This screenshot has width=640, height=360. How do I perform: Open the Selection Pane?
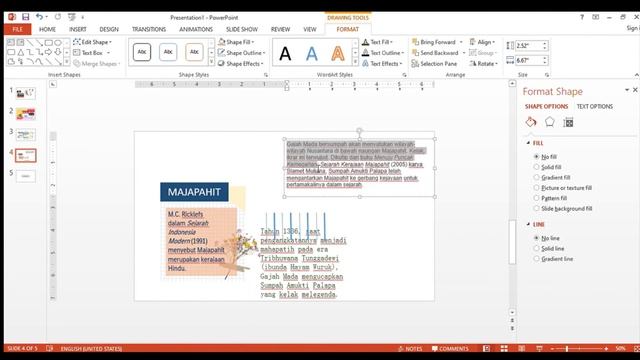pos(434,64)
